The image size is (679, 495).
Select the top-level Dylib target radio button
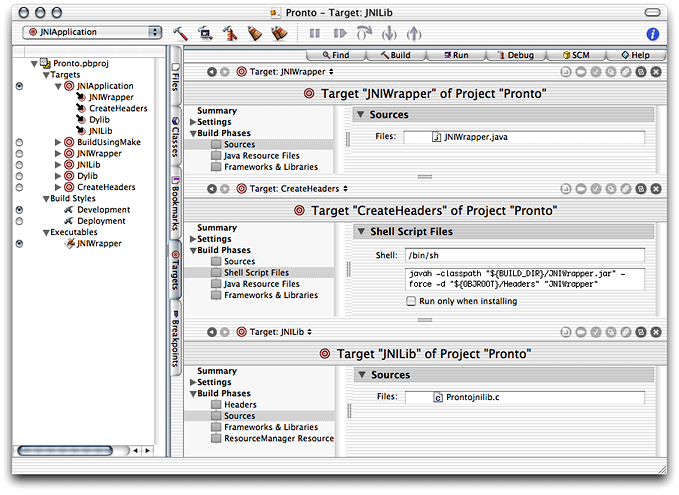(x=19, y=176)
